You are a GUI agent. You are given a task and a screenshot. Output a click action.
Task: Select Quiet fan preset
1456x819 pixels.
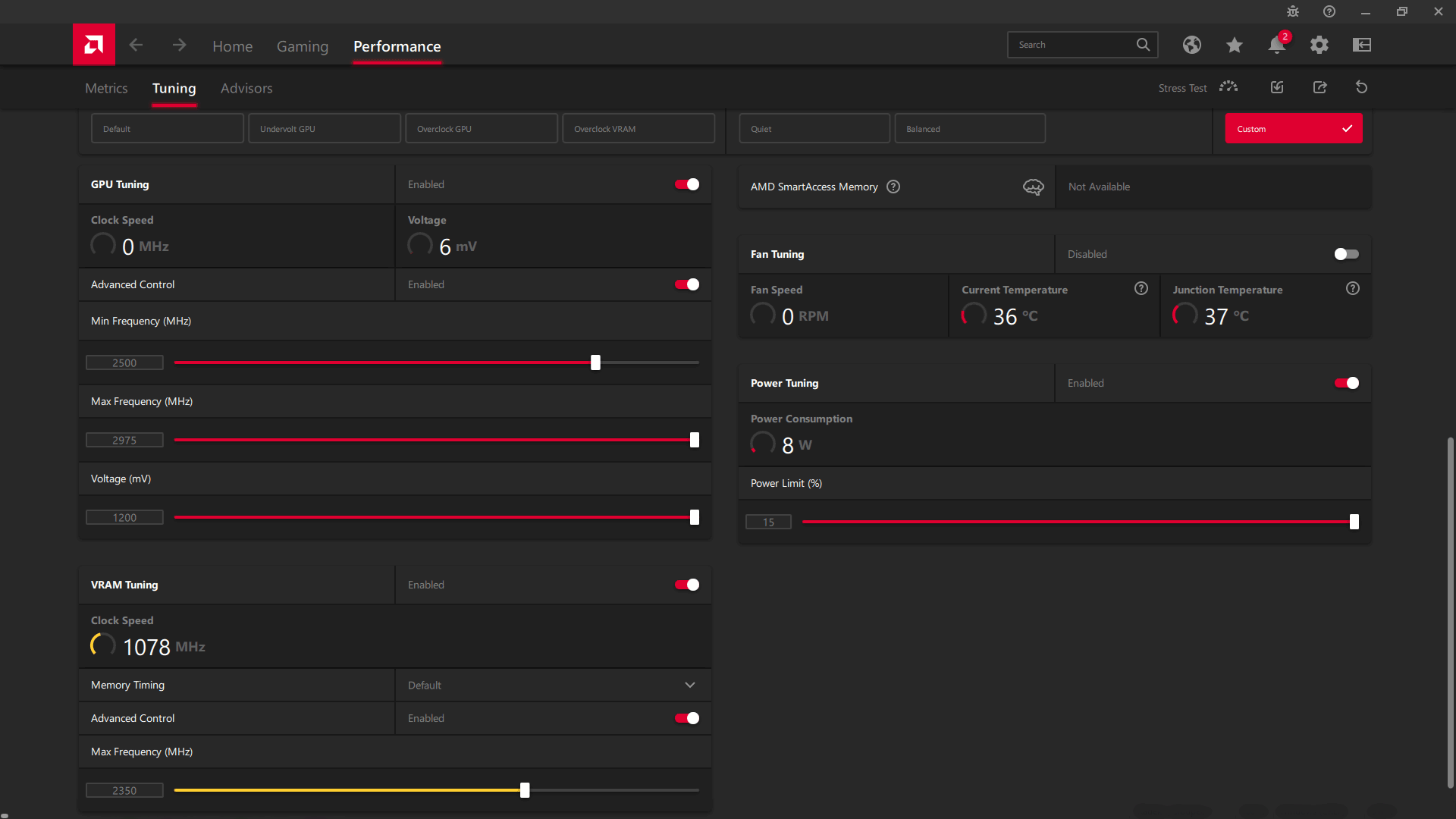point(814,128)
